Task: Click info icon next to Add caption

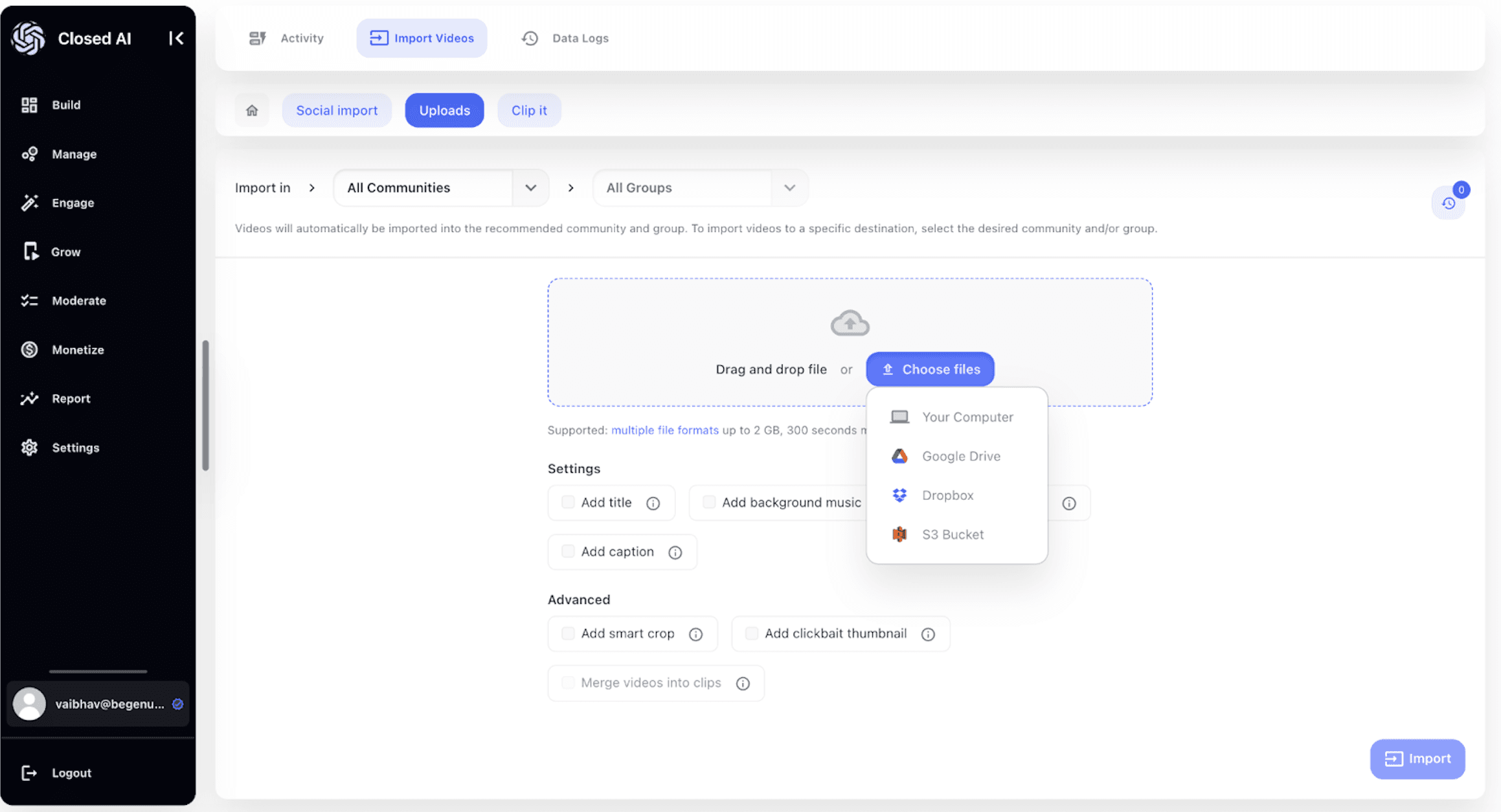Action: 675,552
